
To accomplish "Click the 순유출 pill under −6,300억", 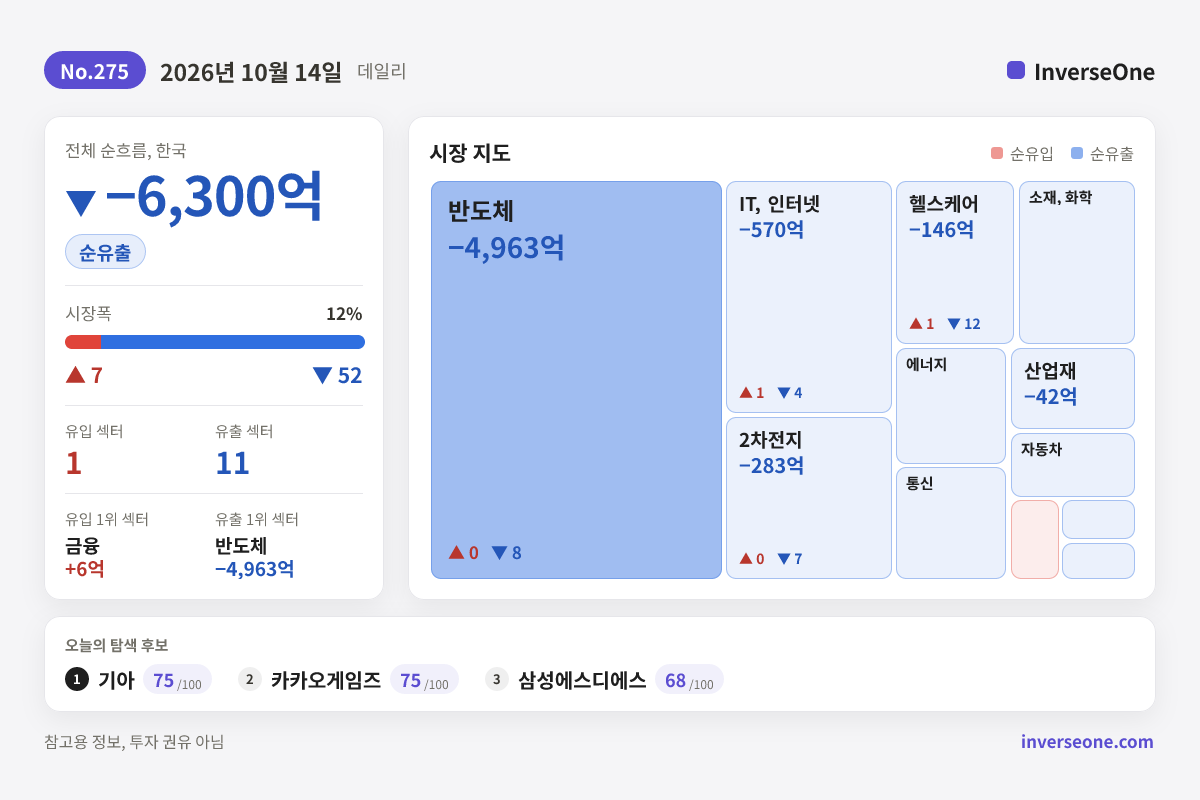I will point(105,252).
